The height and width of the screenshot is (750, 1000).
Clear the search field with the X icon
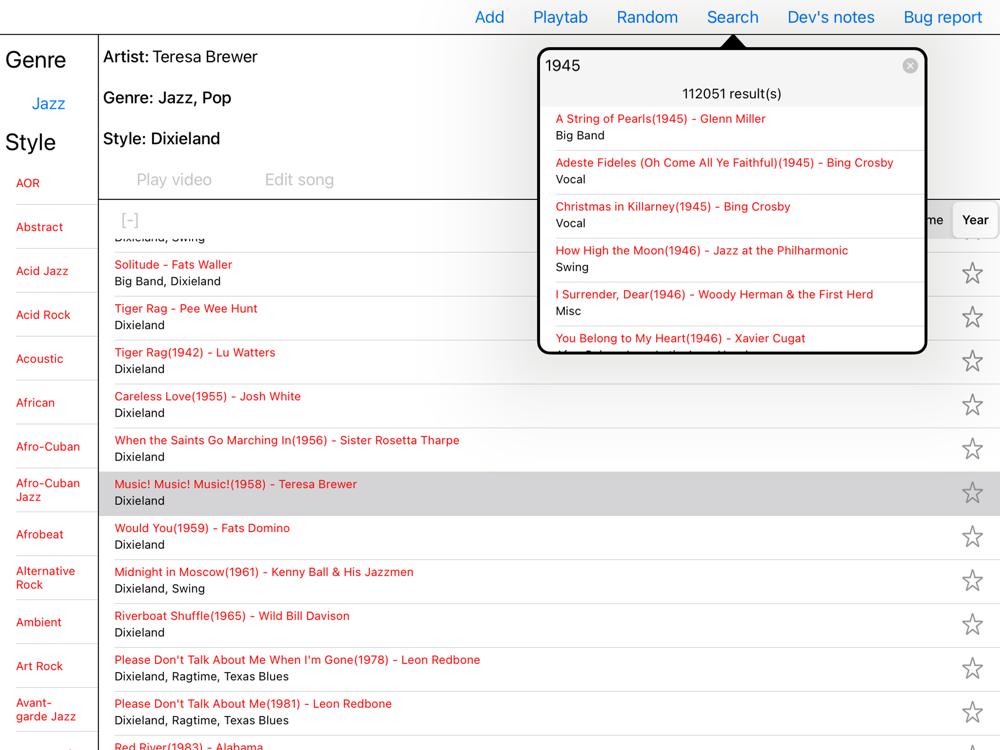910,66
